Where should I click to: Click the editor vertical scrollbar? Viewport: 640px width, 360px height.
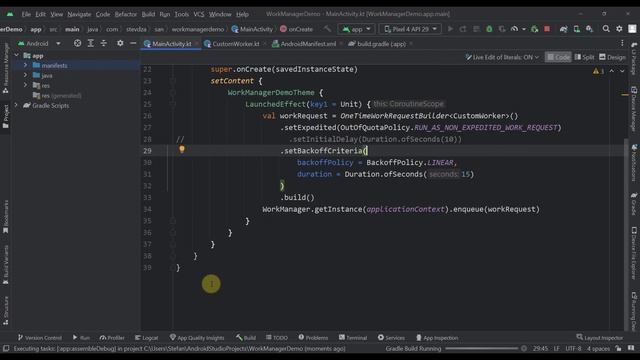pos(627,235)
